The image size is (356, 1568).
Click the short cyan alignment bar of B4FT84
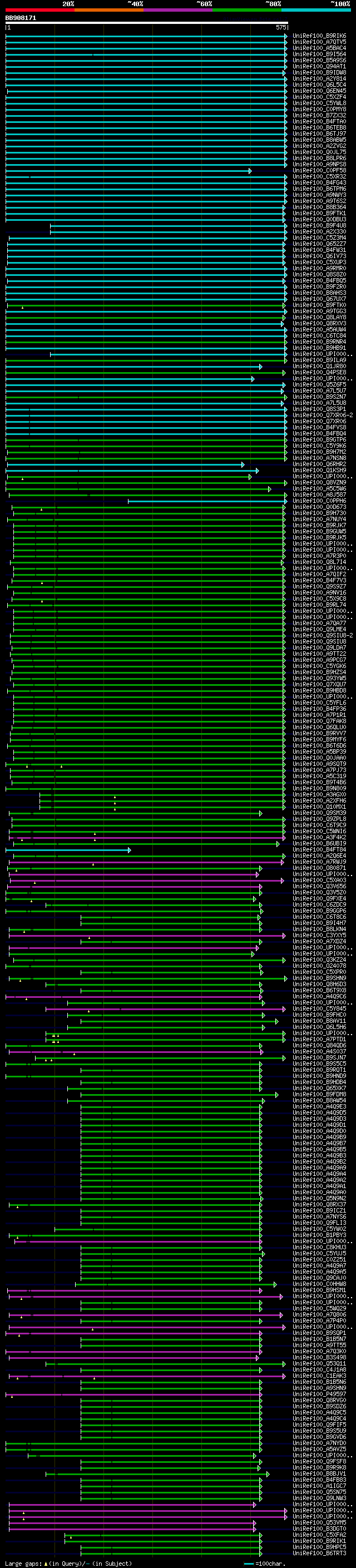68,850
